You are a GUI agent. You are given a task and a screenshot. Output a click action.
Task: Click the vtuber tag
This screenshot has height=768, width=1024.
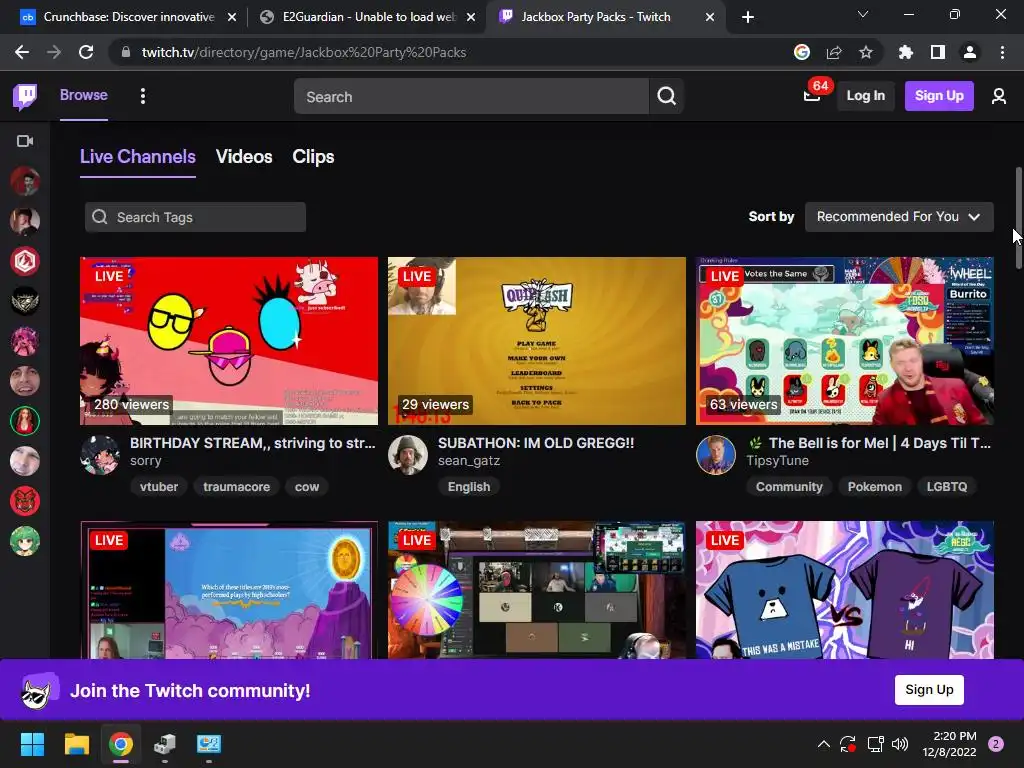(159, 487)
